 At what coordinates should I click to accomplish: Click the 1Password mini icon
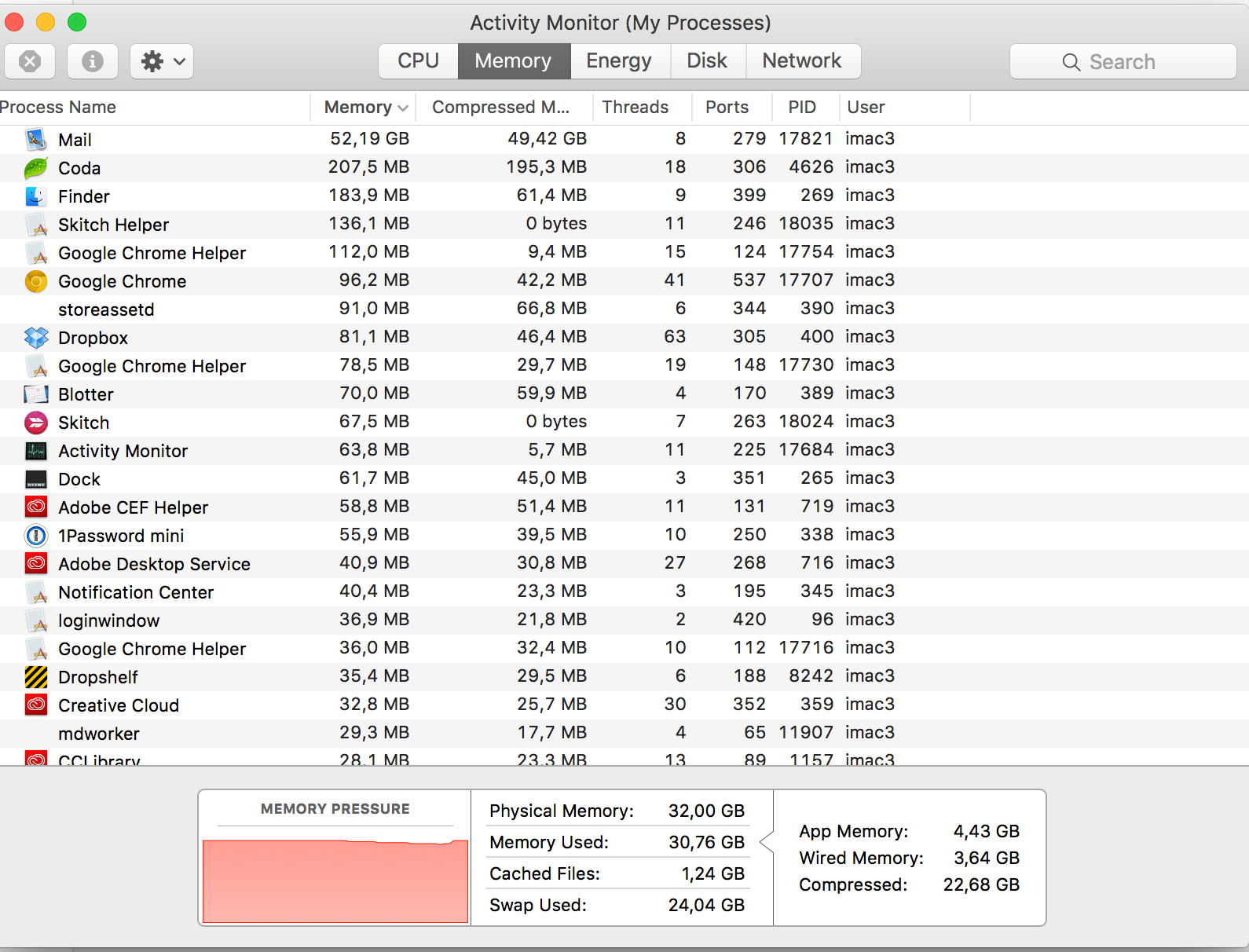click(36, 536)
